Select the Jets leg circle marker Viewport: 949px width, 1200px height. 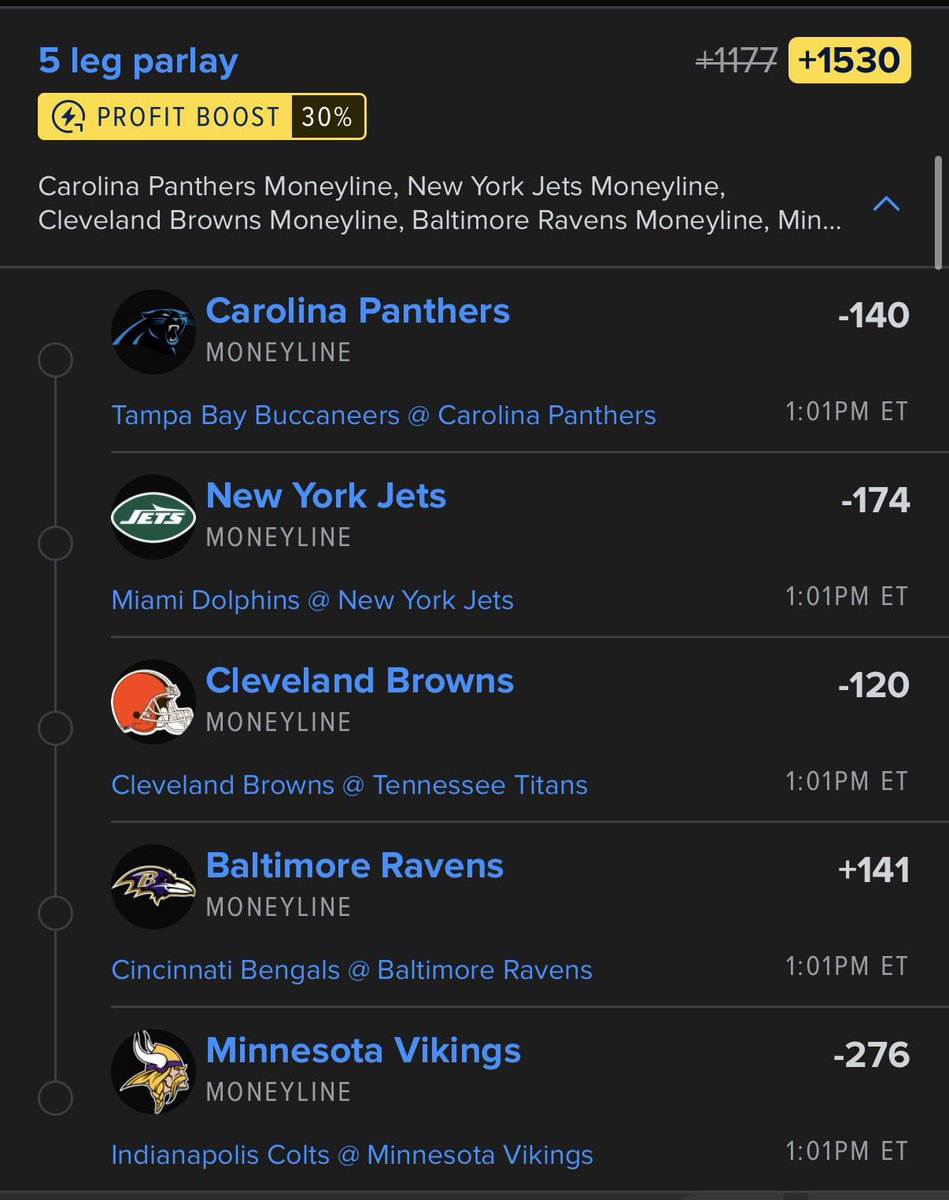[55, 544]
